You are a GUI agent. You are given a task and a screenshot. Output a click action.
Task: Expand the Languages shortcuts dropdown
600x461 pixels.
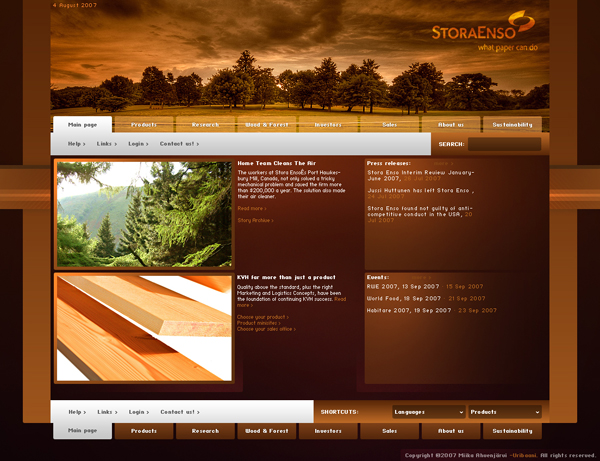click(429, 412)
